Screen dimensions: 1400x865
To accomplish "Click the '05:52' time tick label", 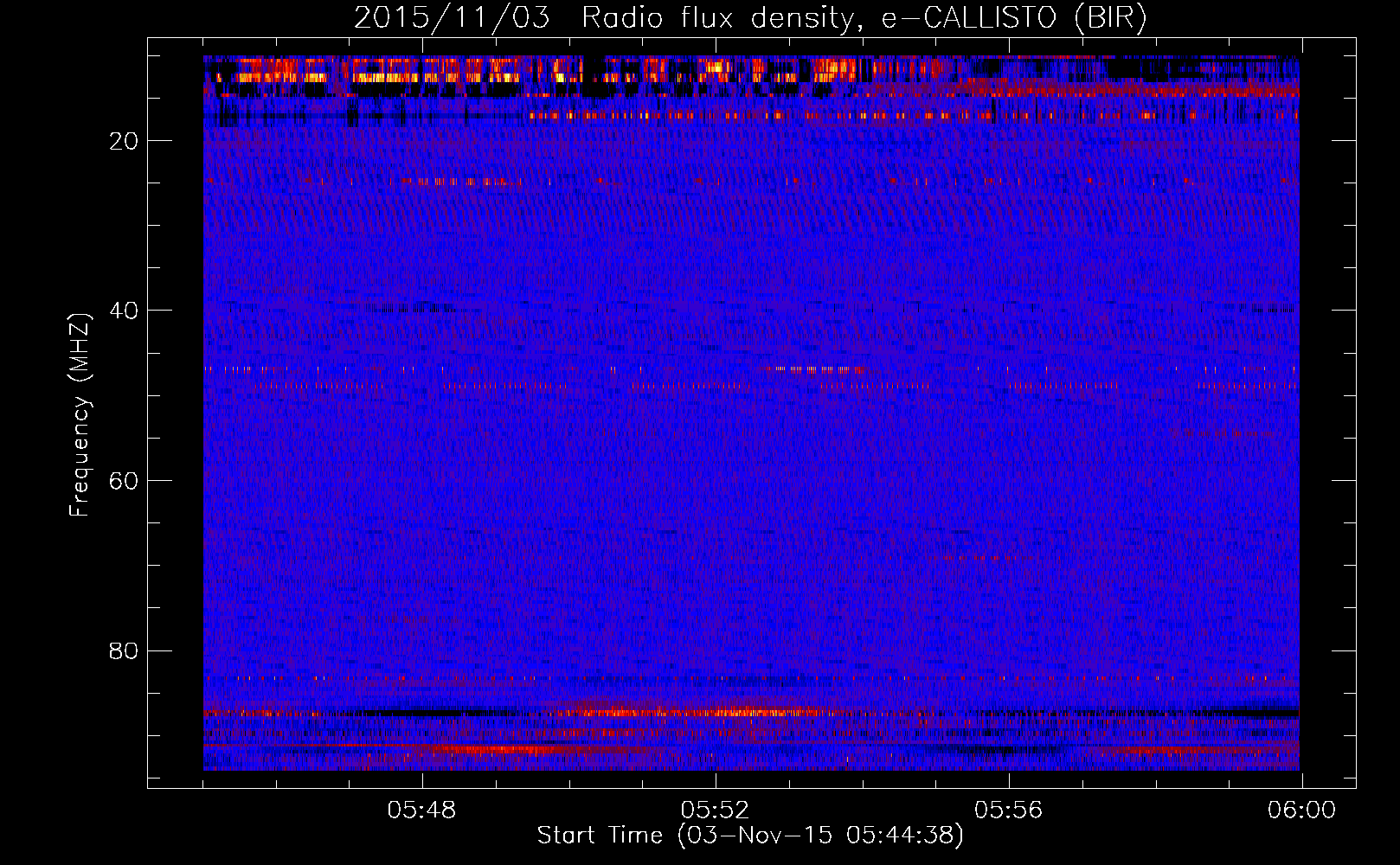I will [715, 811].
